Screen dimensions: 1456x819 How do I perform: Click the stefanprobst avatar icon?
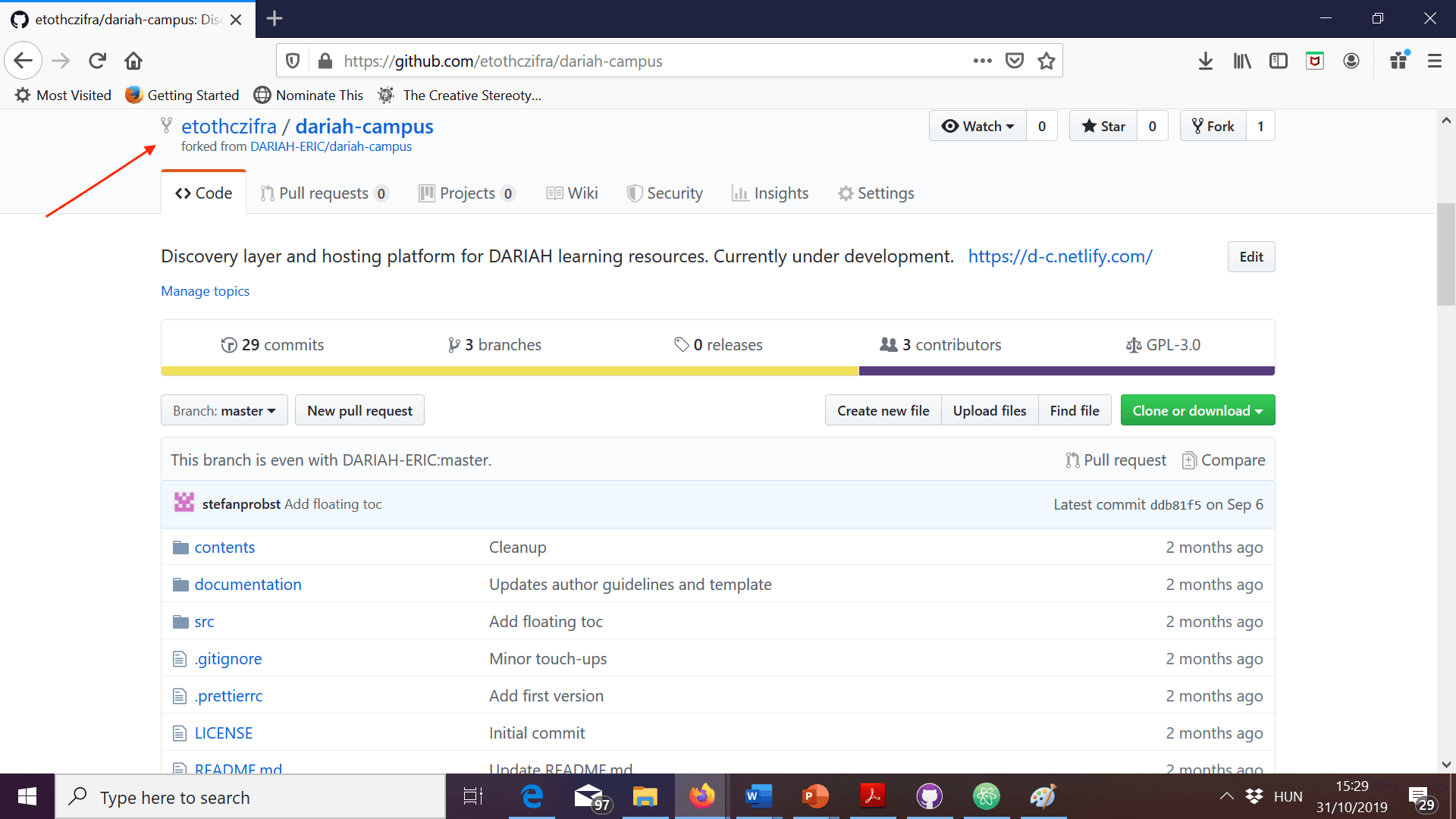pos(184,504)
